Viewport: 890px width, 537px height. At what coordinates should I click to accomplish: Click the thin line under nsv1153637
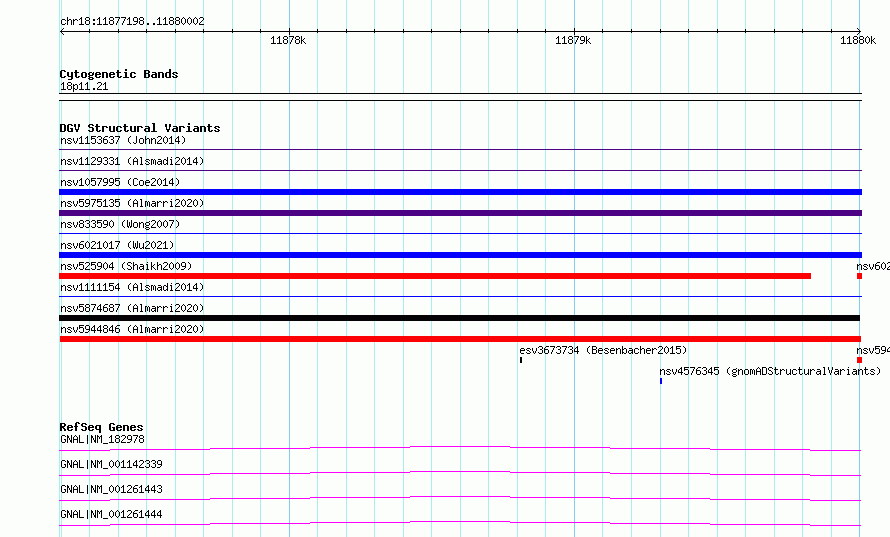(x=460, y=149)
